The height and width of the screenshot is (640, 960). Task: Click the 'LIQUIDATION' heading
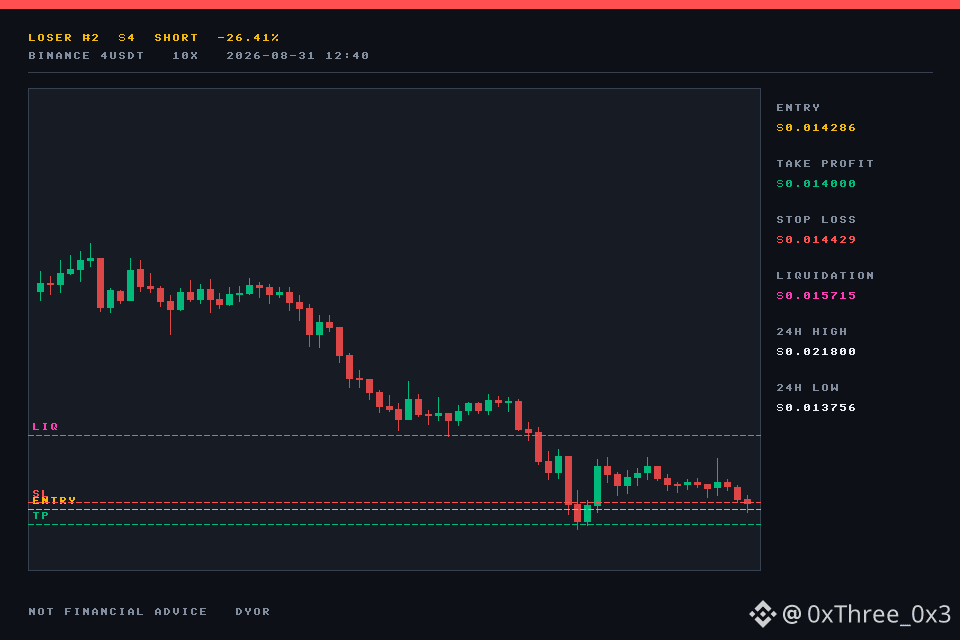(x=825, y=276)
